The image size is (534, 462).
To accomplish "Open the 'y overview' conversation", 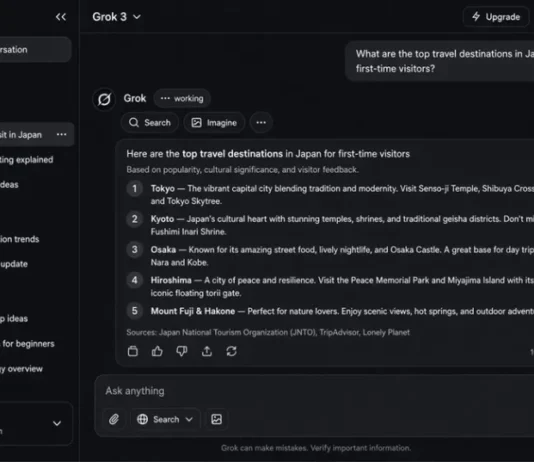I will [21, 369].
